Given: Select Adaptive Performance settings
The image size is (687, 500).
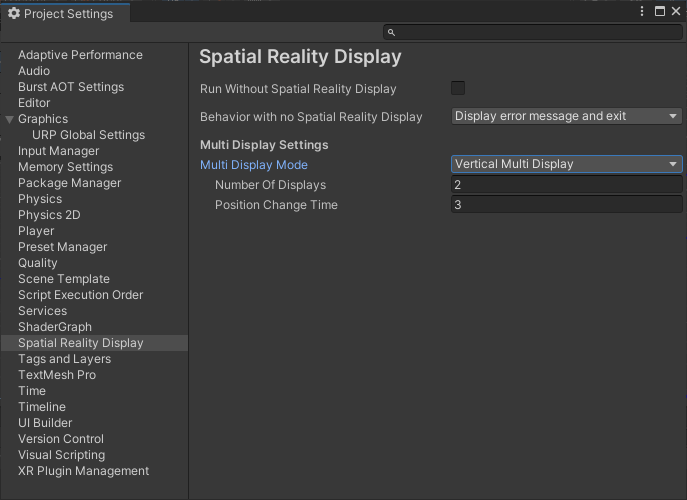Looking at the screenshot, I should coord(80,55).
